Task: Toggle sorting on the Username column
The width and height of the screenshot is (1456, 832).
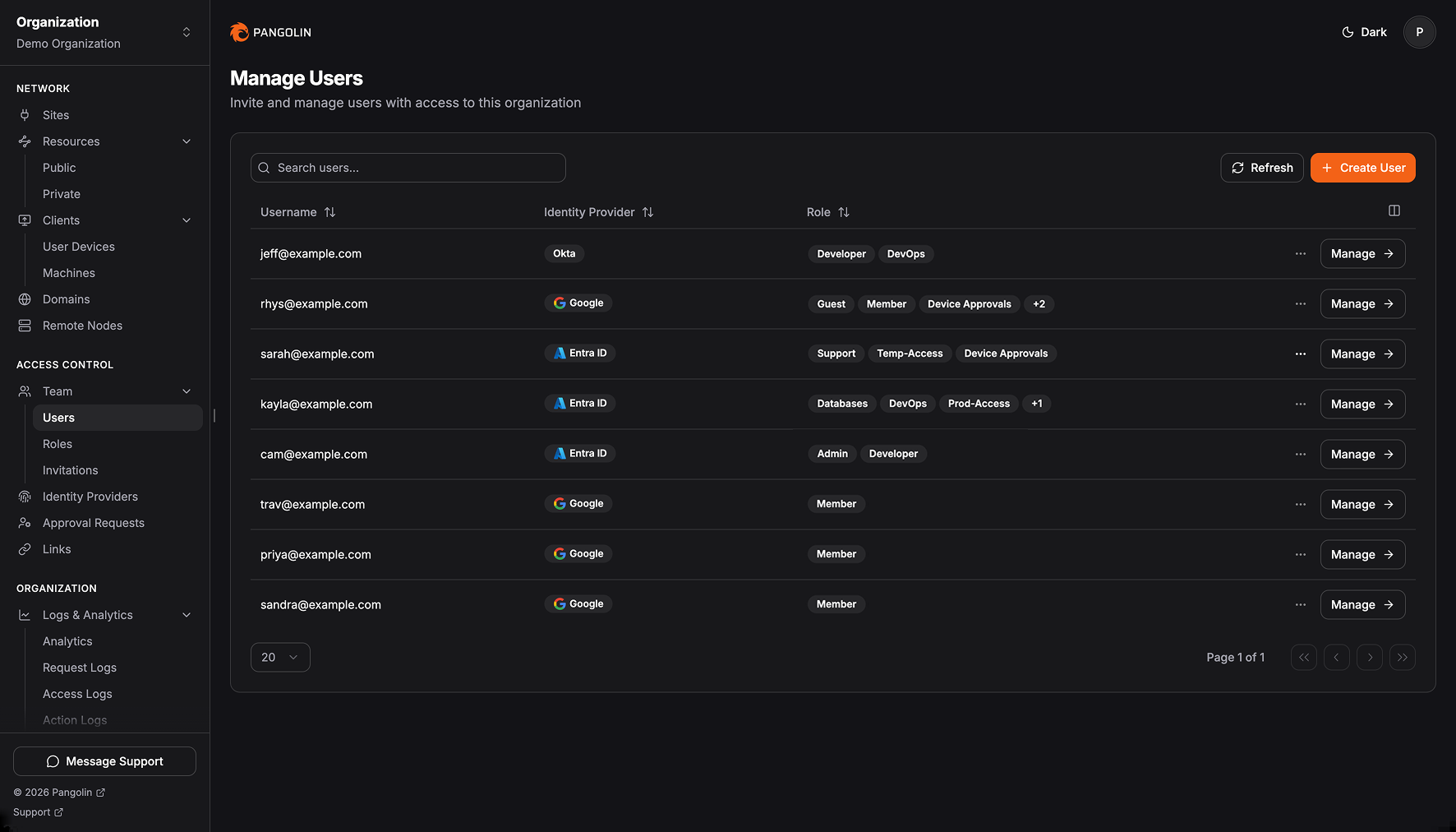Action: click(329, 211)
